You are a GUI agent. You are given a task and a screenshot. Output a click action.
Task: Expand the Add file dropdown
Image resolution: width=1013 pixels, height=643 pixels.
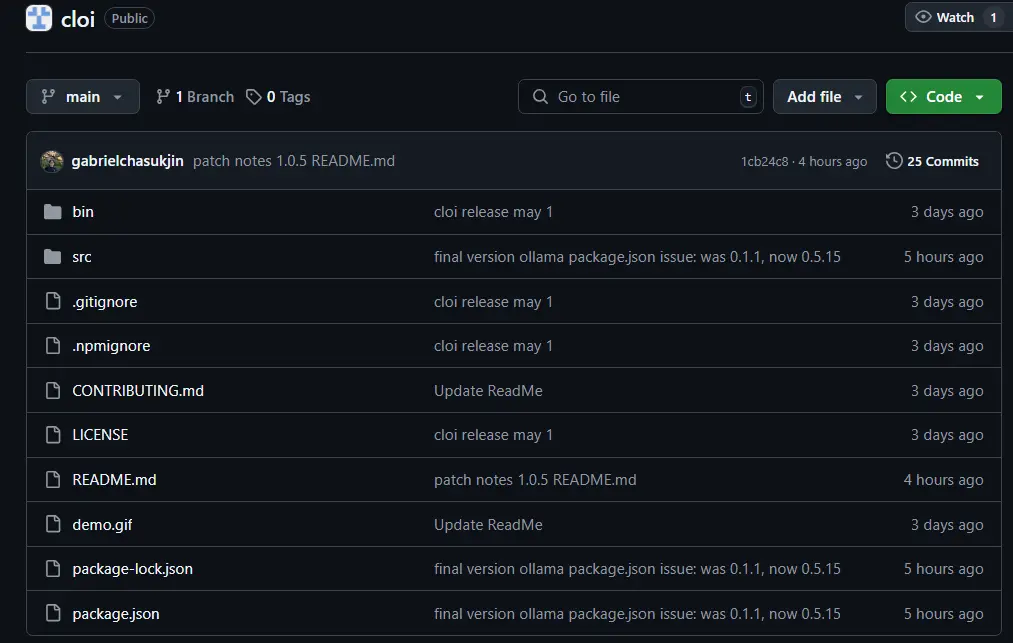coord(824,97)
